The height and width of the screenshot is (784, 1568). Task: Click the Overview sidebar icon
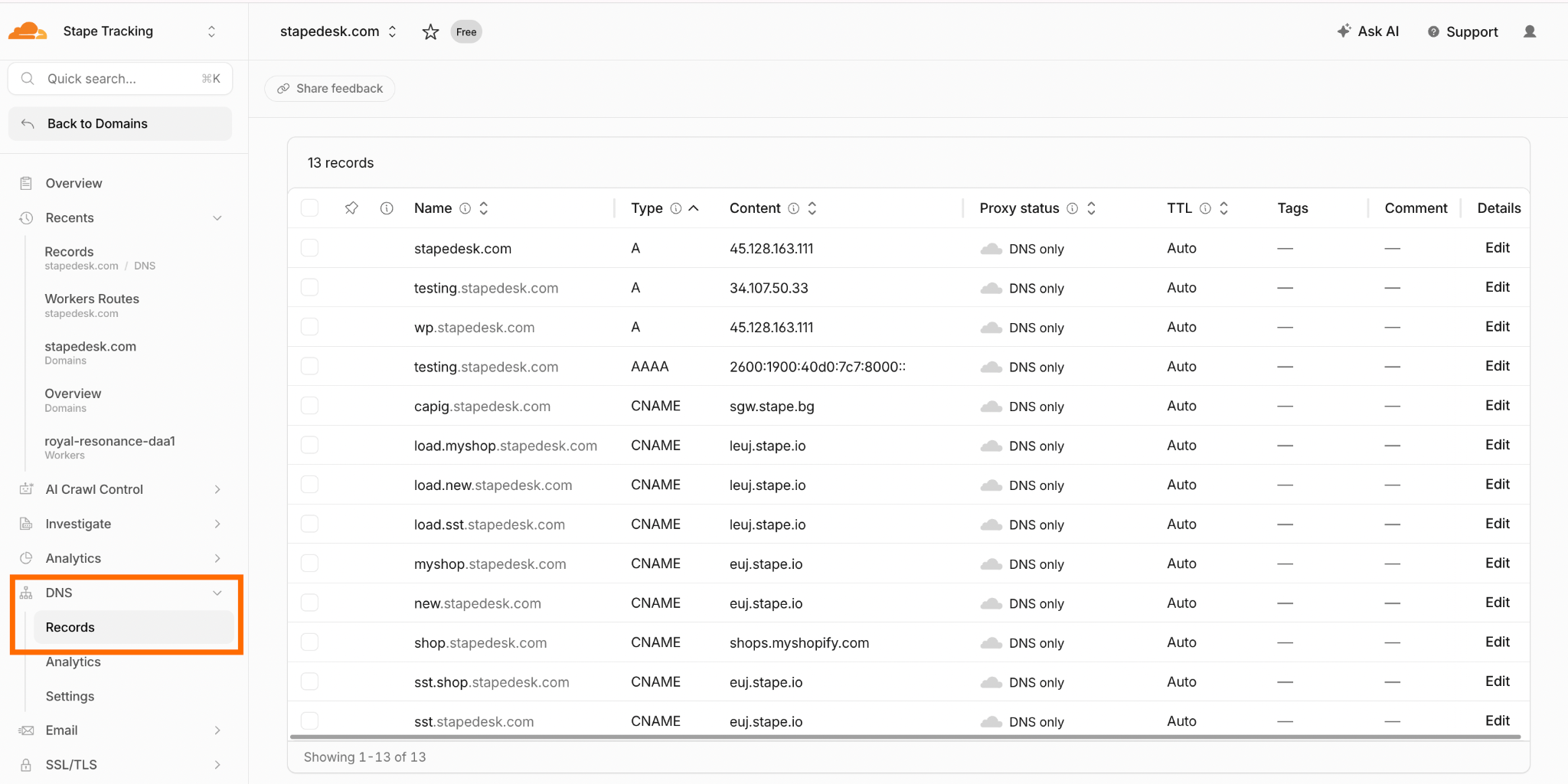26,183
